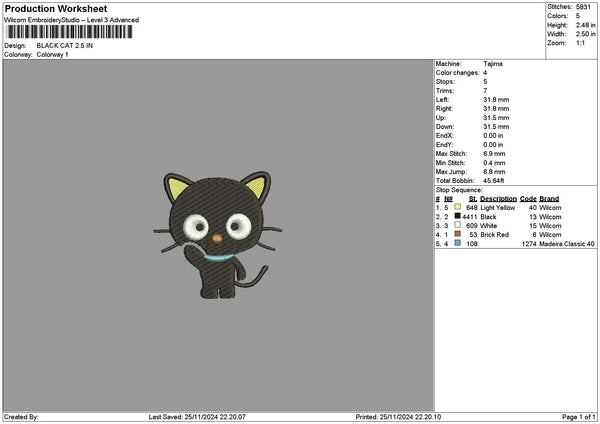This screenshot has height=424, width=600.
Task: Click the Description column header
Action: [498, 199]
